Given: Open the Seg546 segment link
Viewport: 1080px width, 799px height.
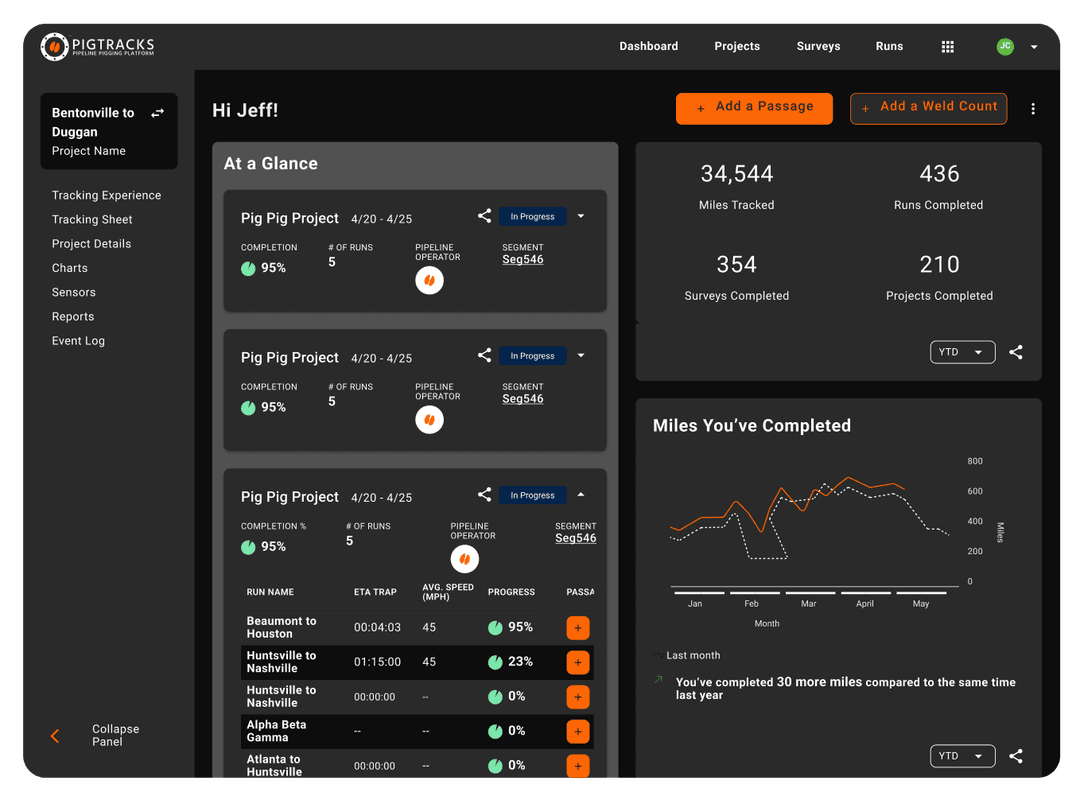Looking at the screenshot, I should point(523,259).
